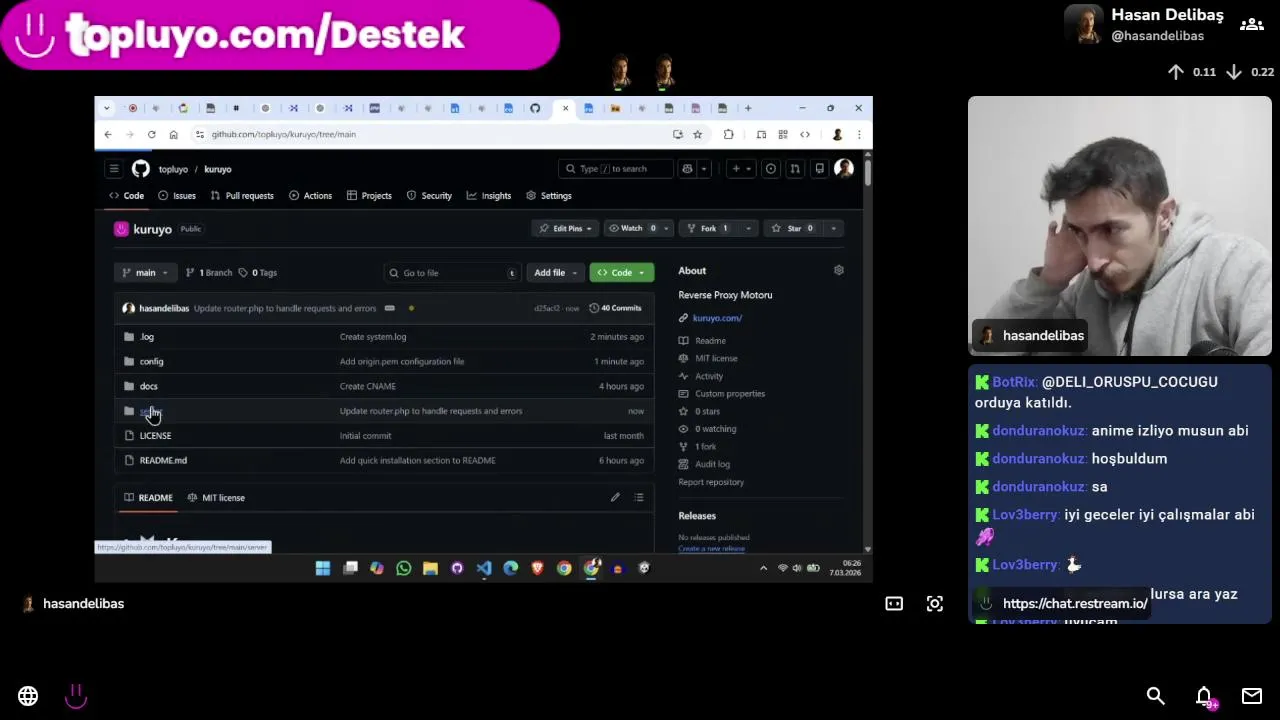Open the GitHub logo home link
1280x720 pixels.
141,169
